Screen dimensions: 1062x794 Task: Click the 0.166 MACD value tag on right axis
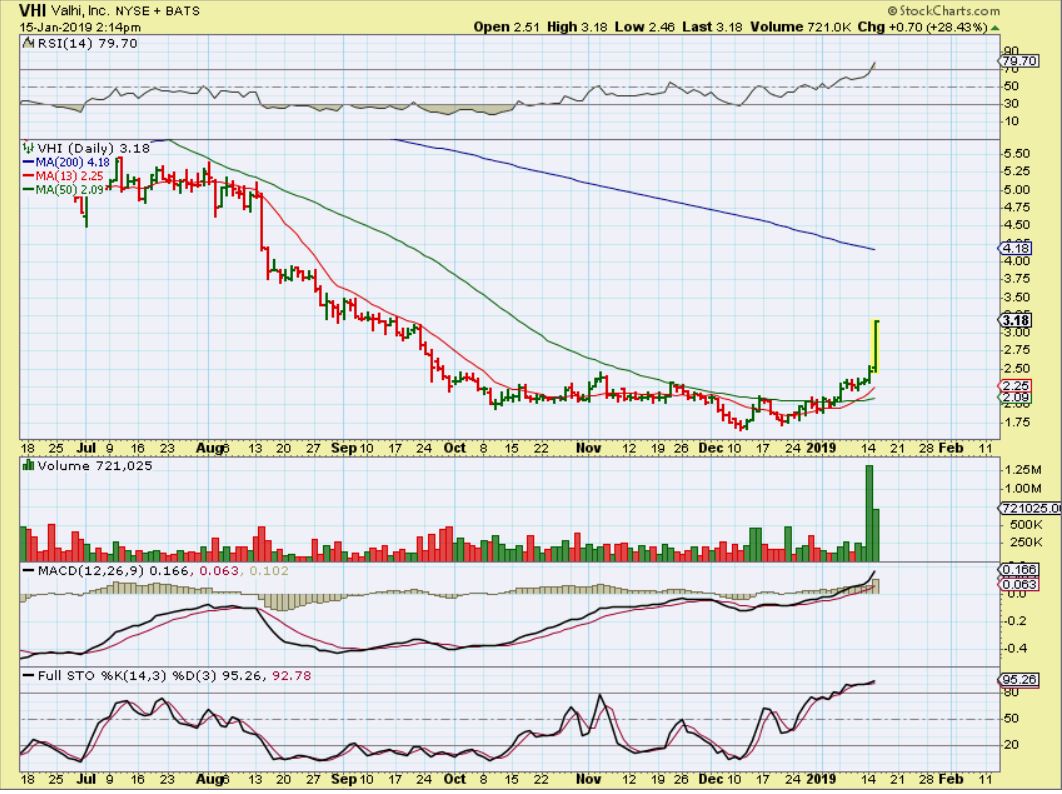pos(1019,570)
